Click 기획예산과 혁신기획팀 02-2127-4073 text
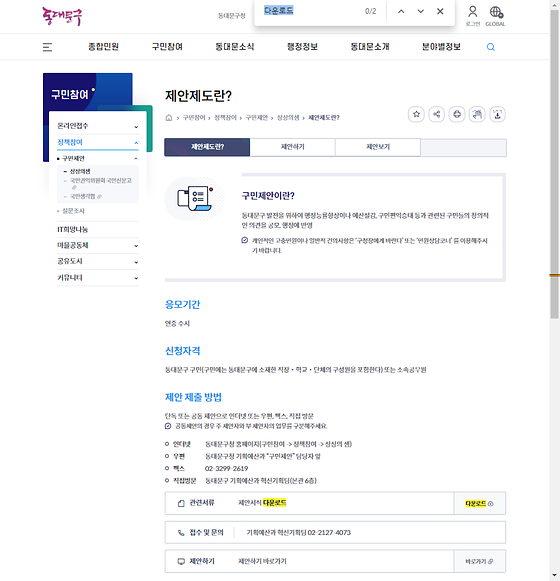Screen dimensions: 560x581 pos(299,532)
